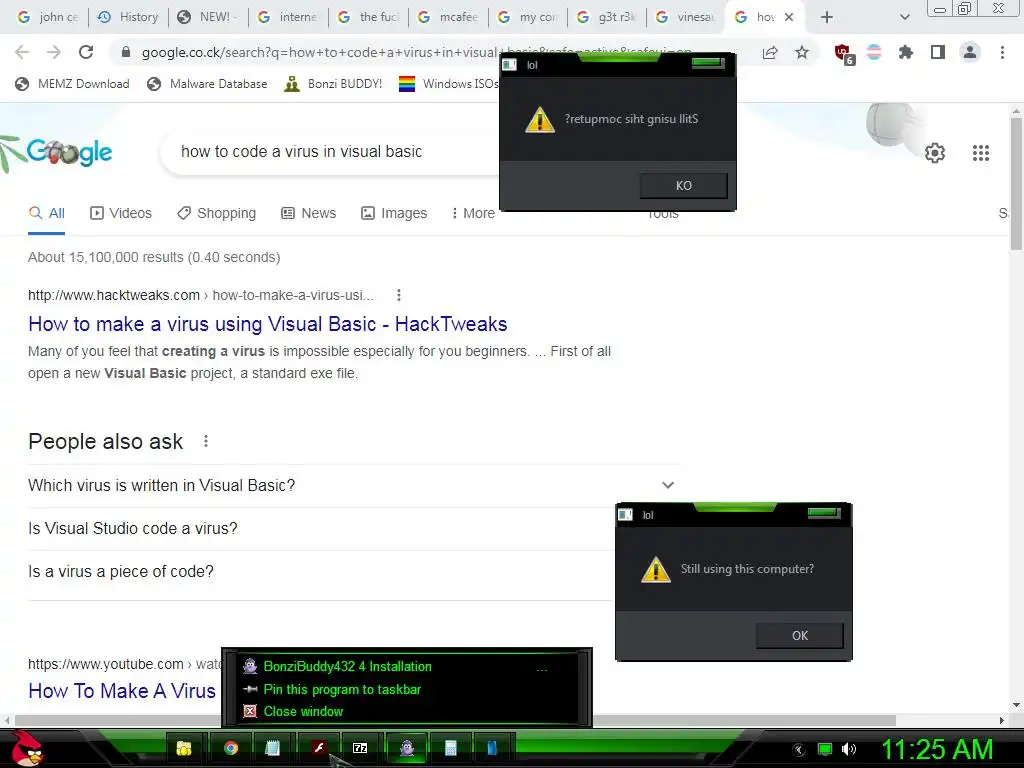This screenshot has height=768, width=1024.
Task: Switch to the History tab
Action: click(129, 17)
